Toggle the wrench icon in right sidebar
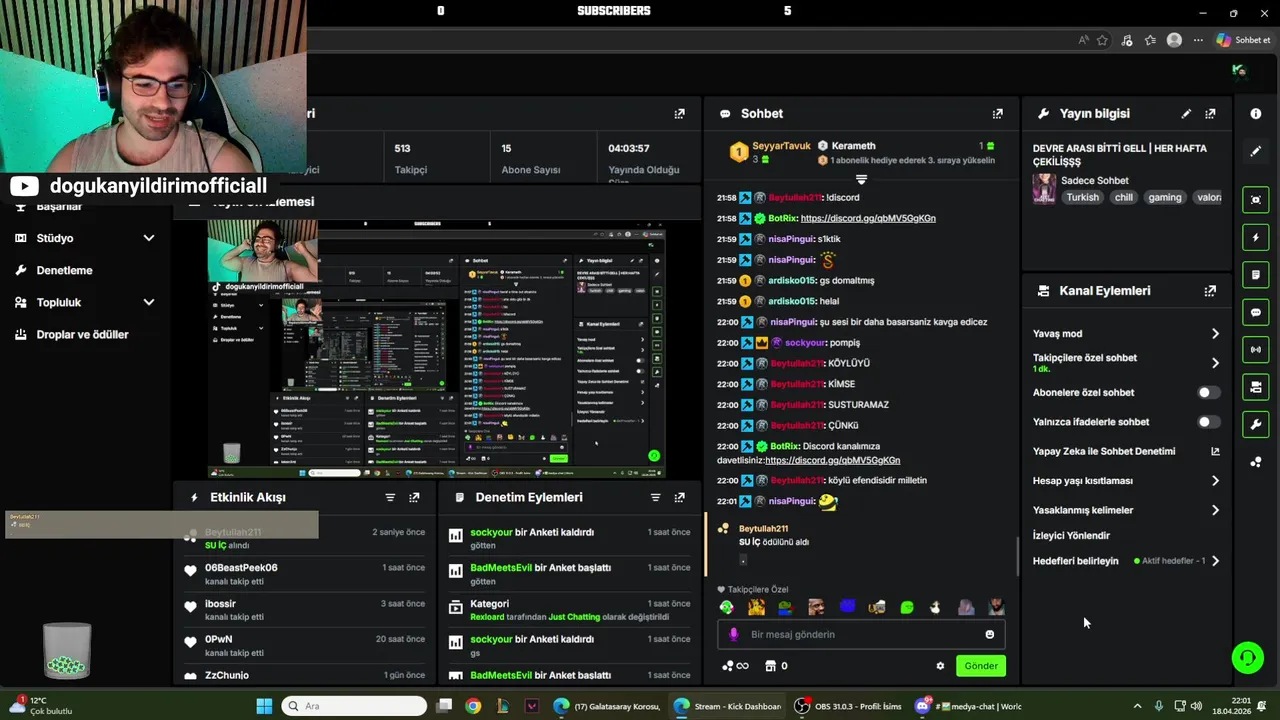The height and width of the screenshot is (720, 1280). (x=1256, y=424)
